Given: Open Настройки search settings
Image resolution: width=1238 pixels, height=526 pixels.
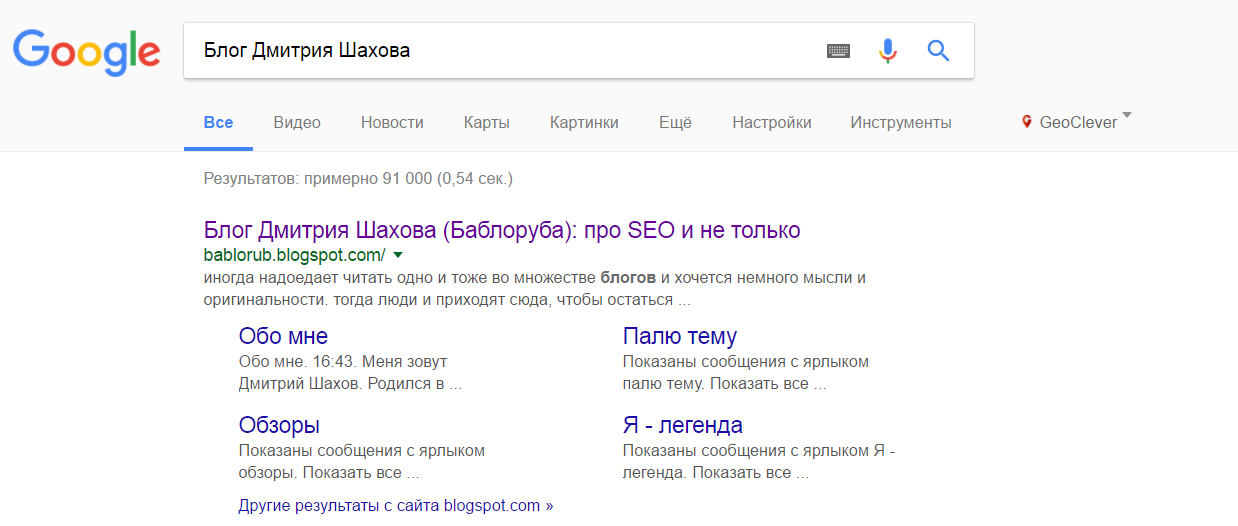Looking at the screenshot, I should point(771,123).
